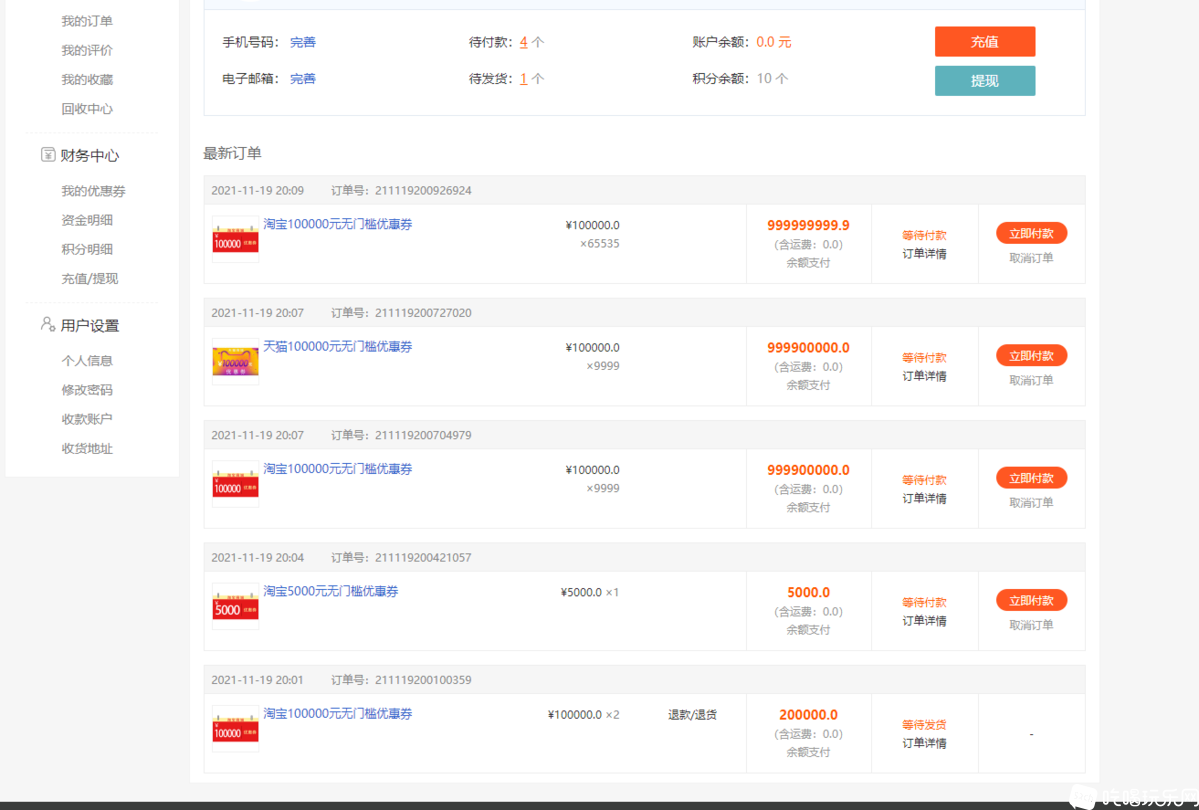Screen dimensions: 1199x810
Task: Click the quantity ×65535
Action: coord(600,244)
